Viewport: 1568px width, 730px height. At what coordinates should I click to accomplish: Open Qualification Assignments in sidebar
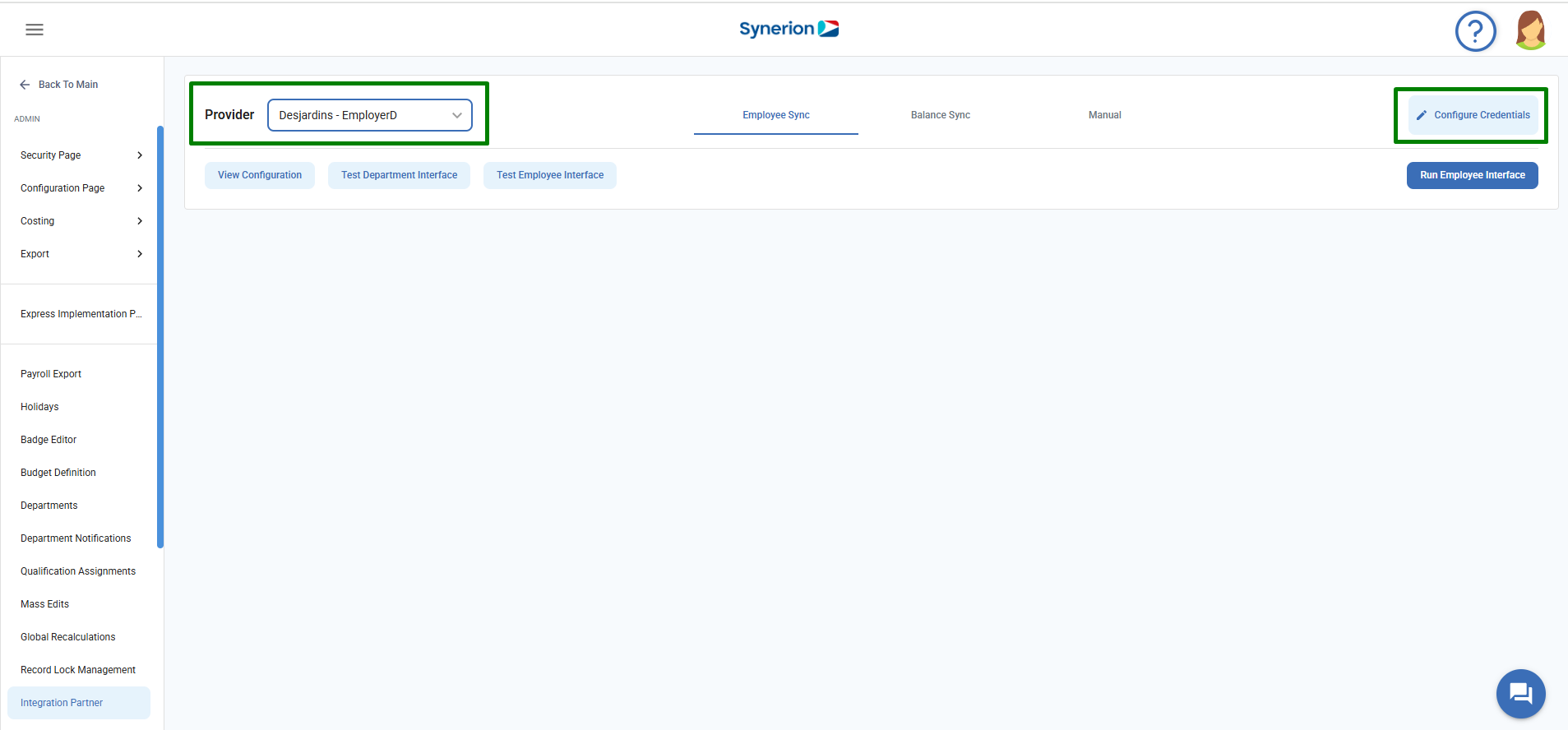(79, 571)
